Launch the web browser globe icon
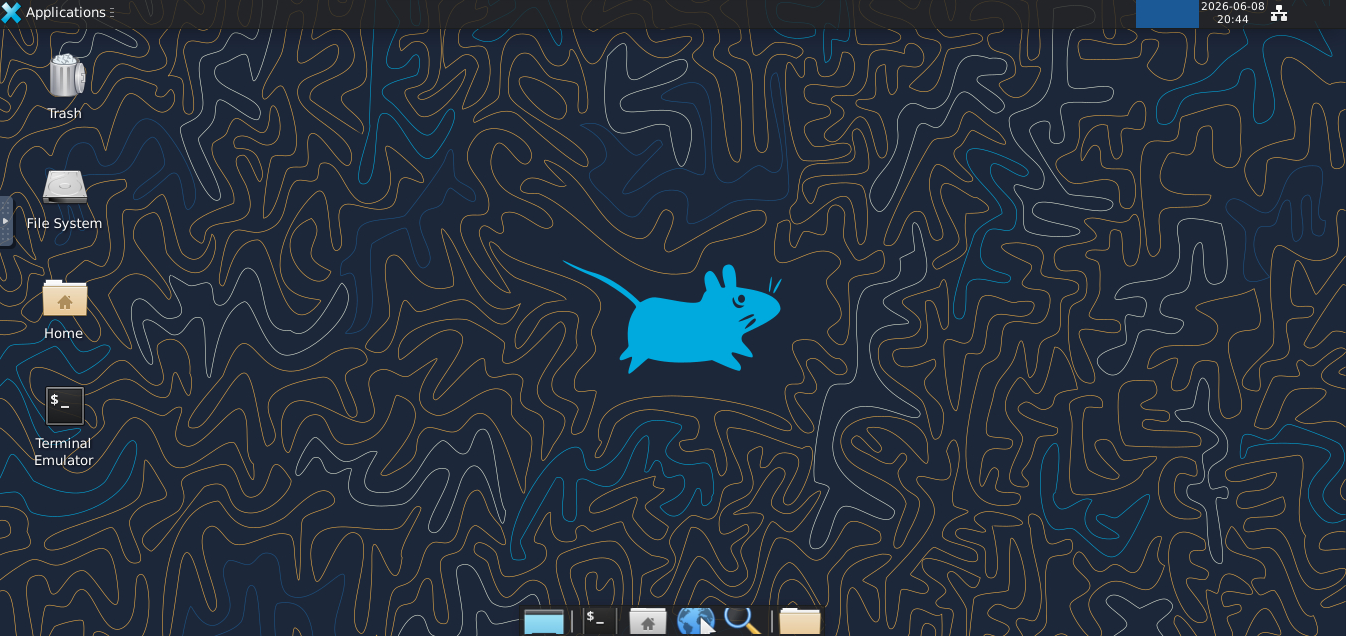Viewport: 1346px width, 636px height. pos(696,621)
